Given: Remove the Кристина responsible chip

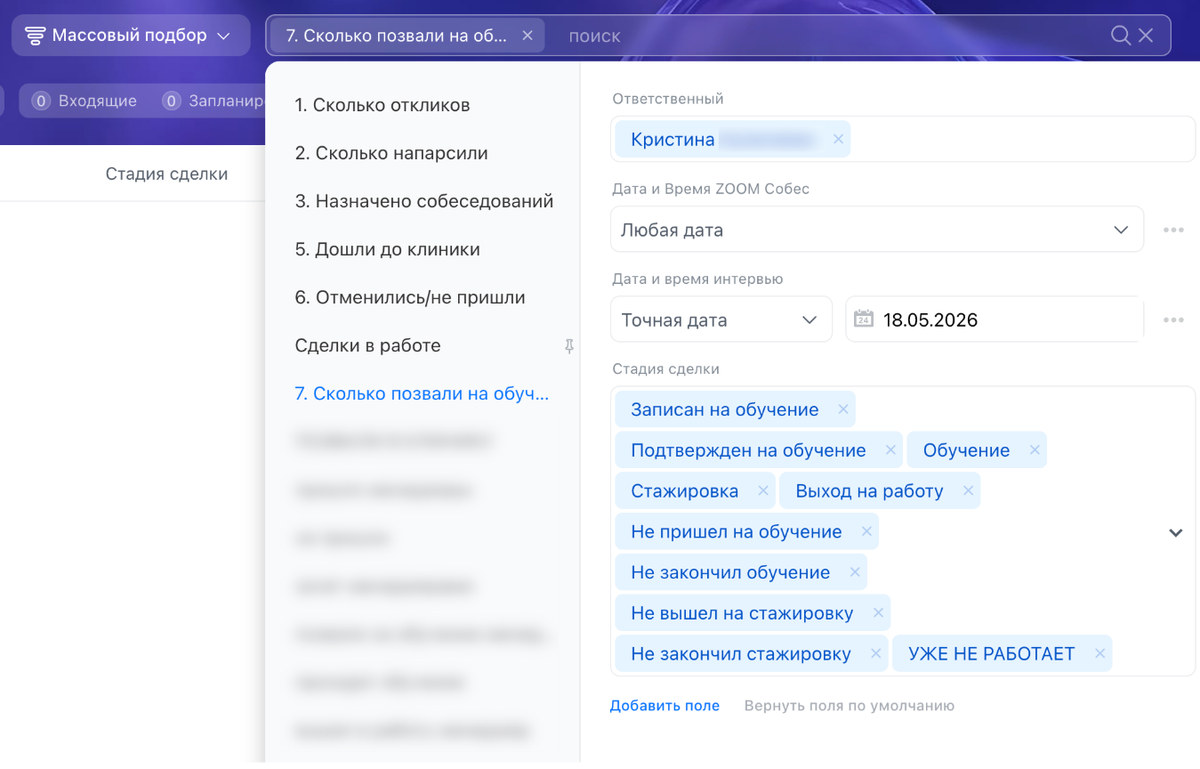Looking at the screenshot, I should (839, 140).
